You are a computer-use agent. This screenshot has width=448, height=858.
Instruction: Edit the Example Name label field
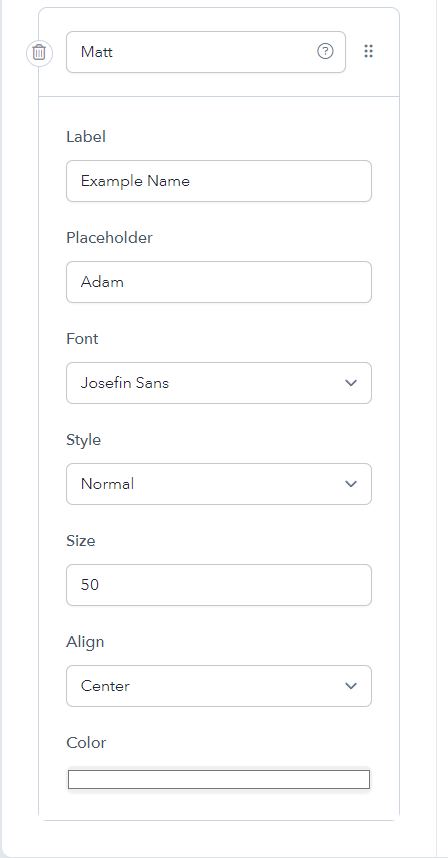coord(219,181)
